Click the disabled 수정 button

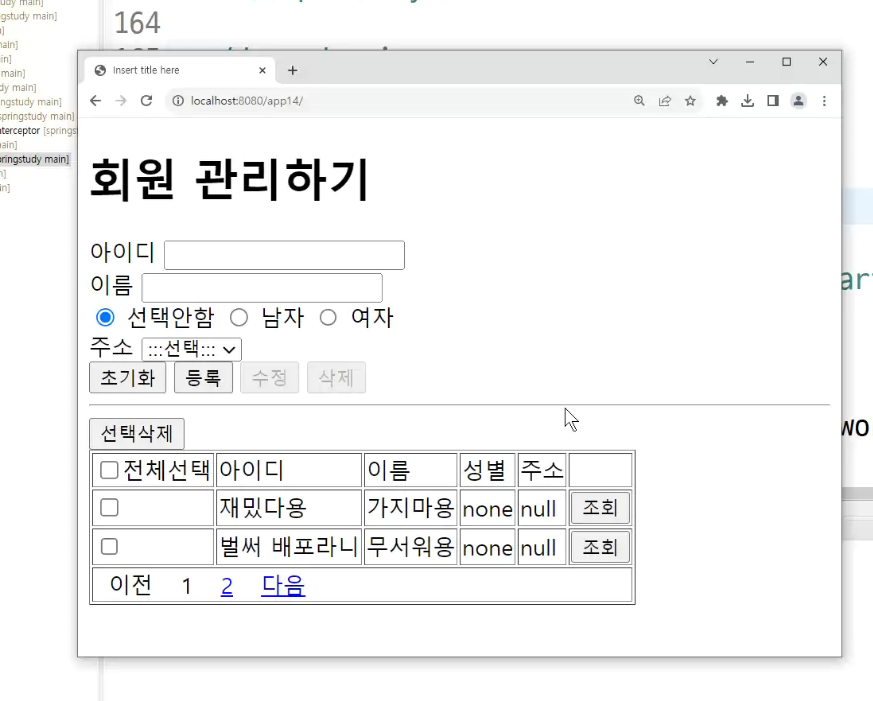(269, 378)
